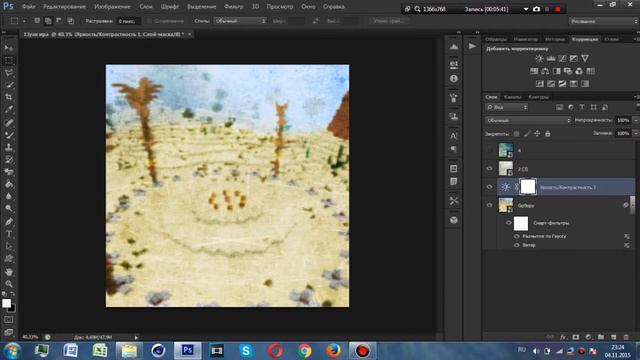Open the Opacity slider arrow

[x=635, y=120]
